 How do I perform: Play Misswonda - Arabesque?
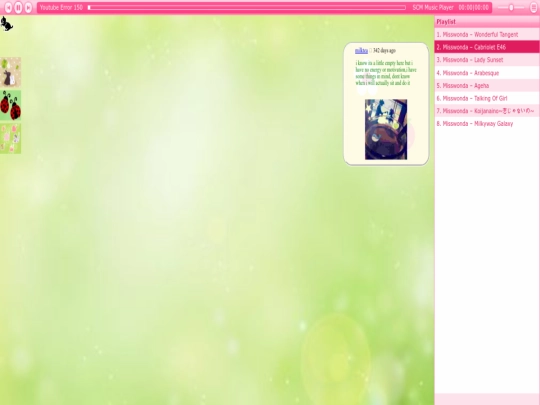[x=487, y=73]
